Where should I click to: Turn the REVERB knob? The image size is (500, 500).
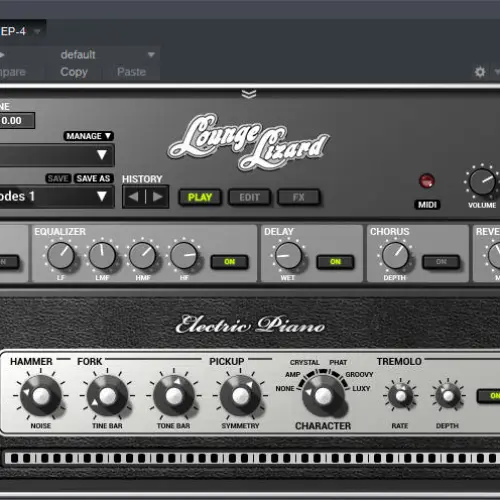coord(495,256)
